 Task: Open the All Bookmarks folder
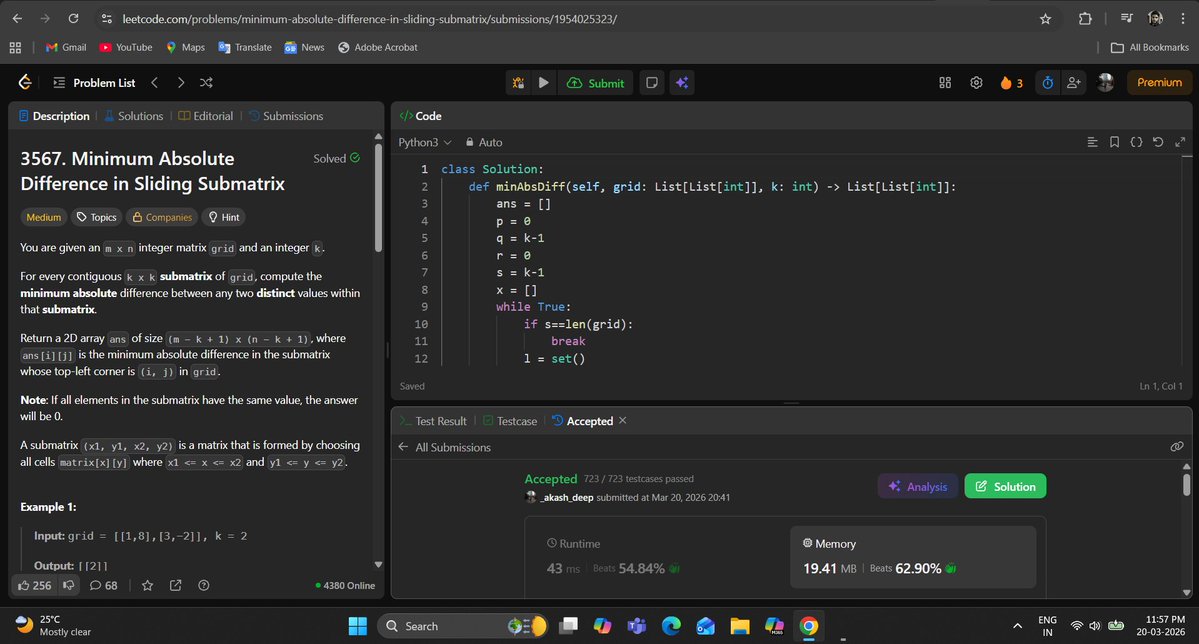(x=1149, y=47)
